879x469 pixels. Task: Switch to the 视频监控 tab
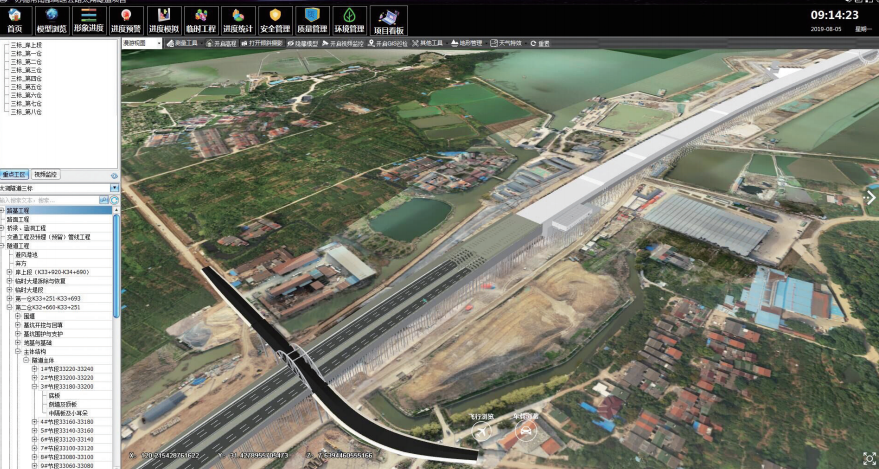(x=45, y=175)
